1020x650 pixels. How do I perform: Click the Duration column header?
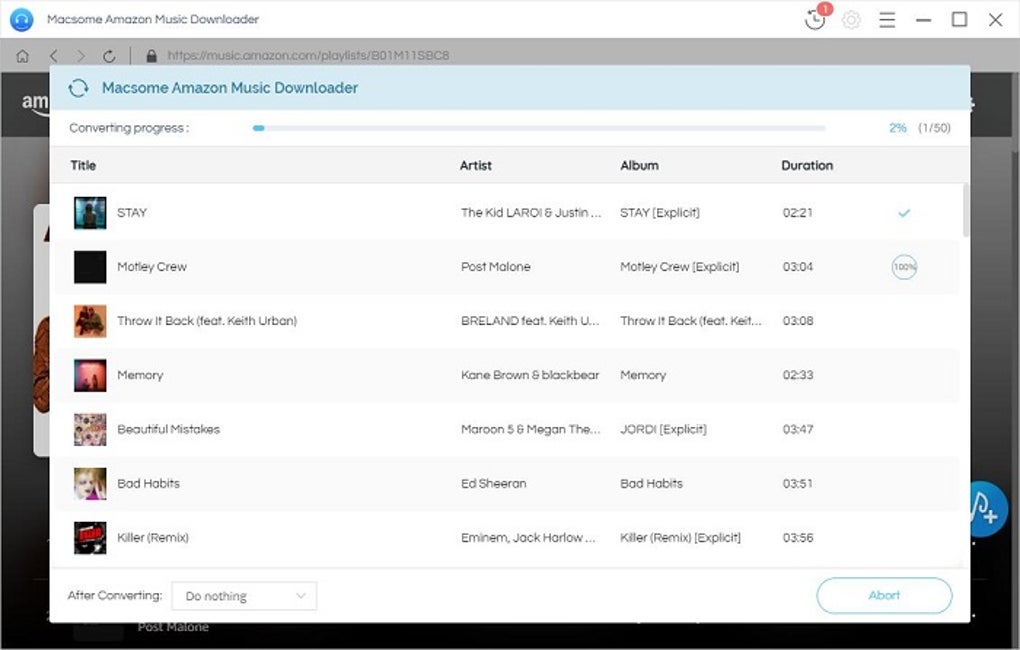point(807,166)
